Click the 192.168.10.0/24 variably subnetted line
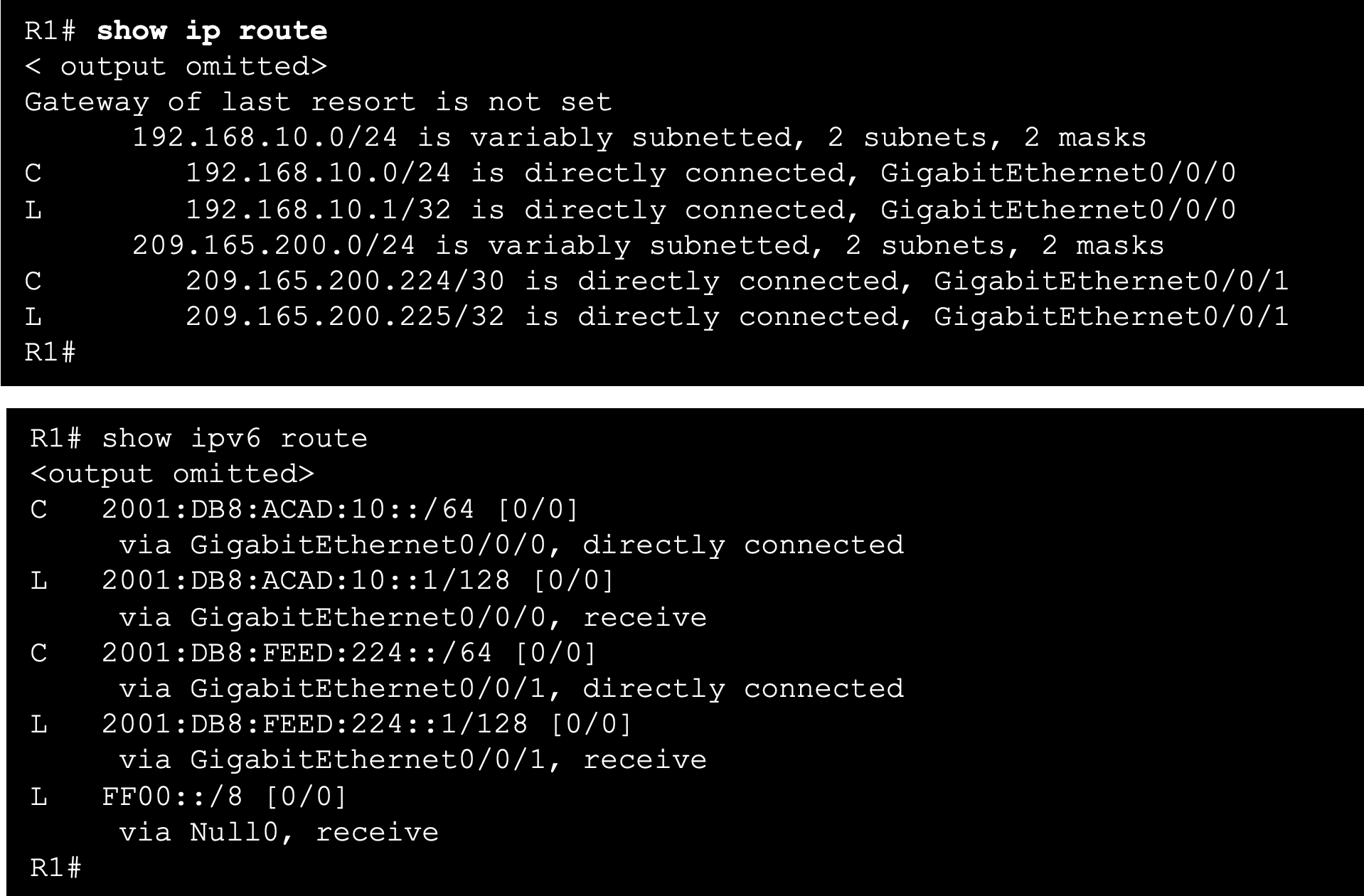This screenshot has height=896, width=1364. pyautogui.click(x=639, y=138)
